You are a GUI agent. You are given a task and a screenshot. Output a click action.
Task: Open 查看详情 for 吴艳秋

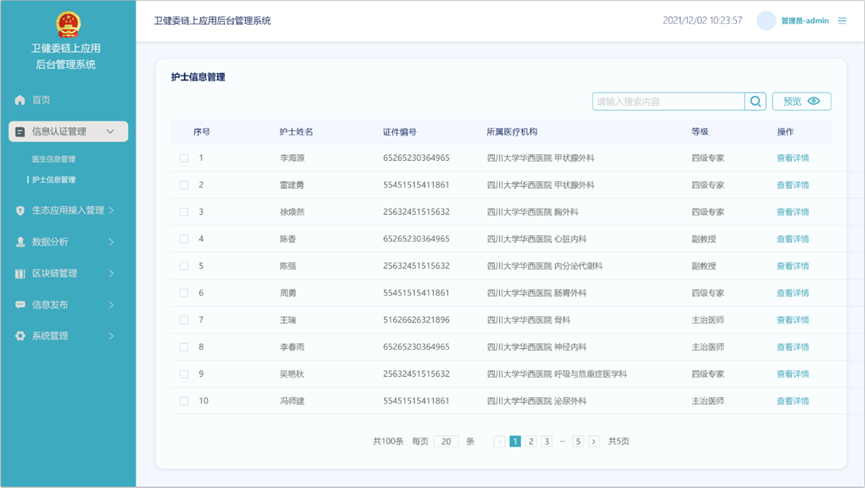(x=793, y=374)
